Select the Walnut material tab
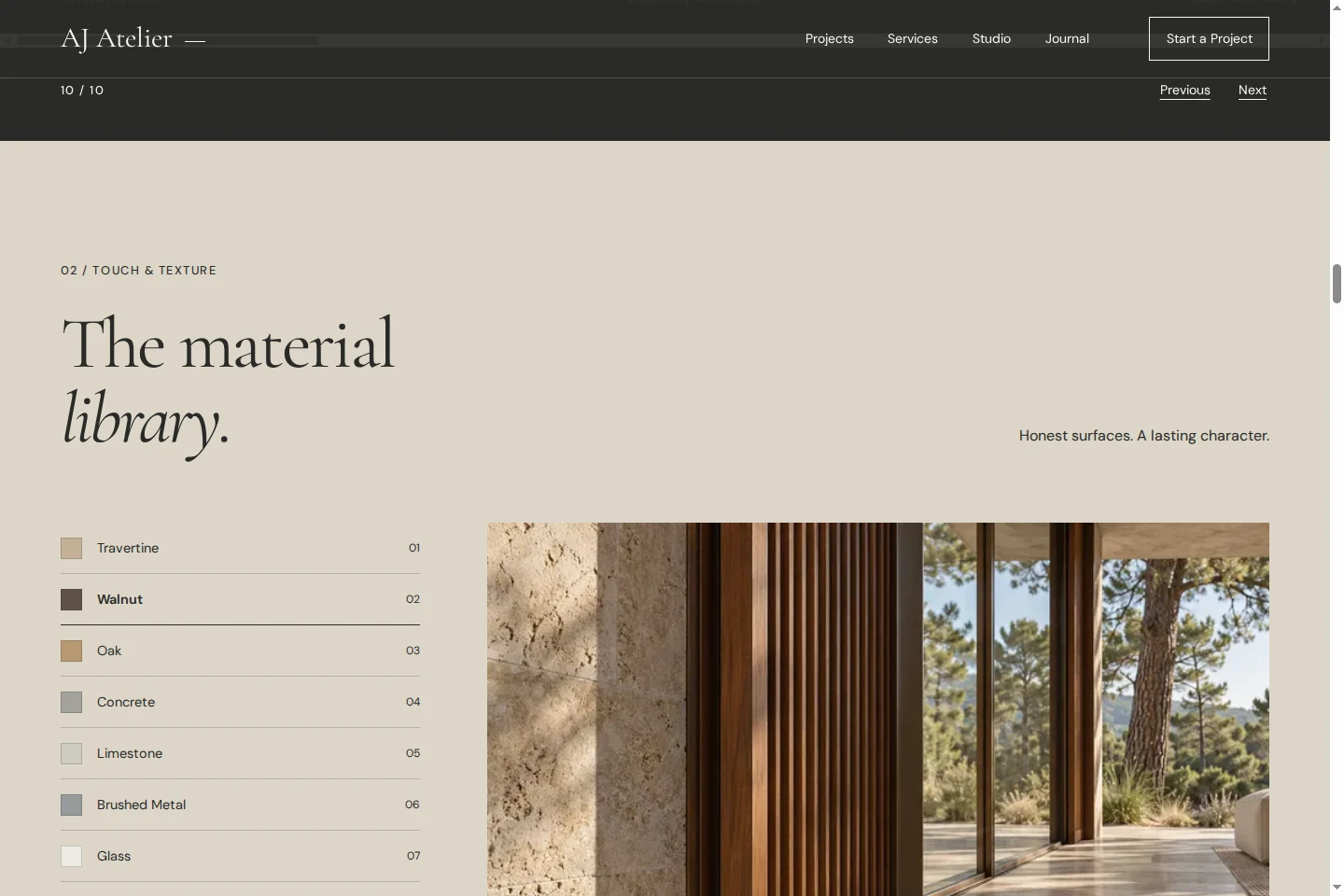1344x896 pixels. [x=240, y=599]
